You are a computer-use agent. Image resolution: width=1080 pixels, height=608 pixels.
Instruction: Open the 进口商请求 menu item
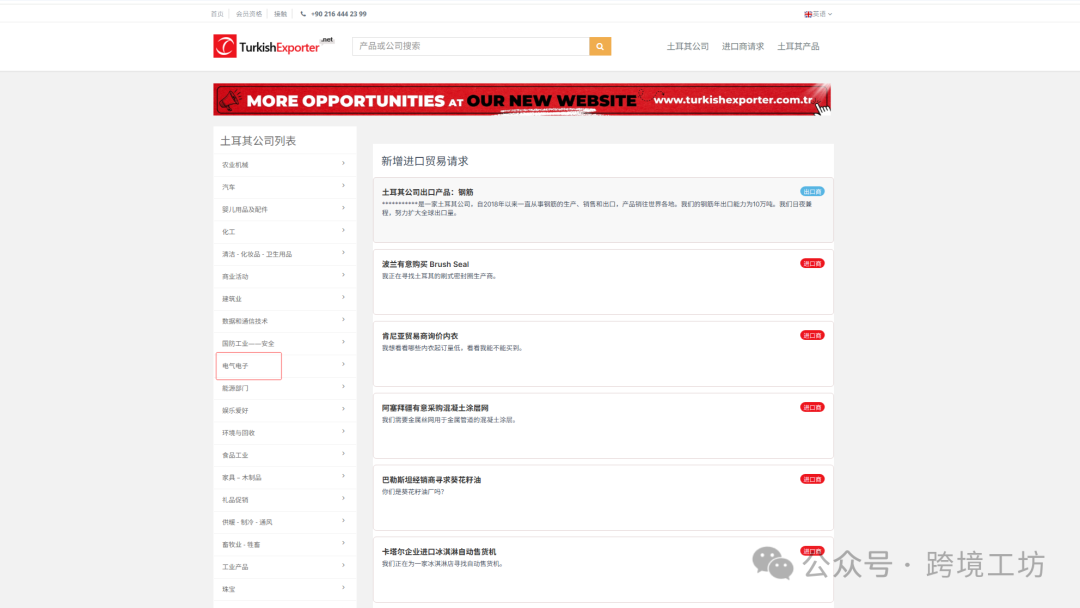[742, 46]
